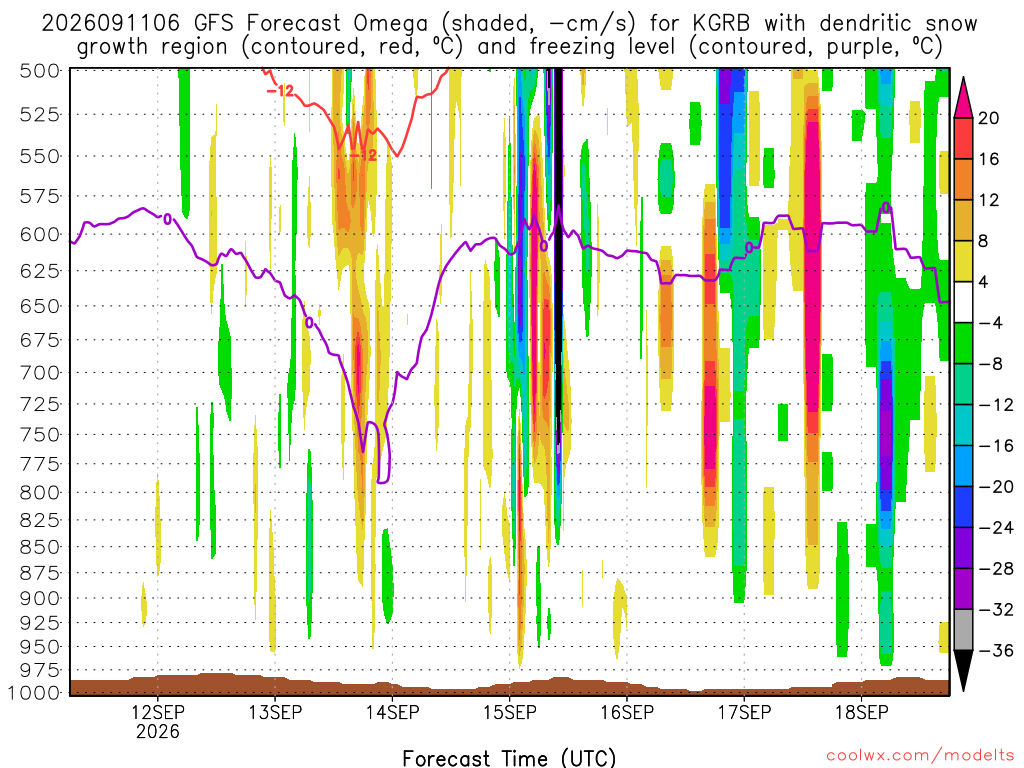Click the red -12 contour label near 550
The image size is (1024, 768).
[x=363, y=155]
